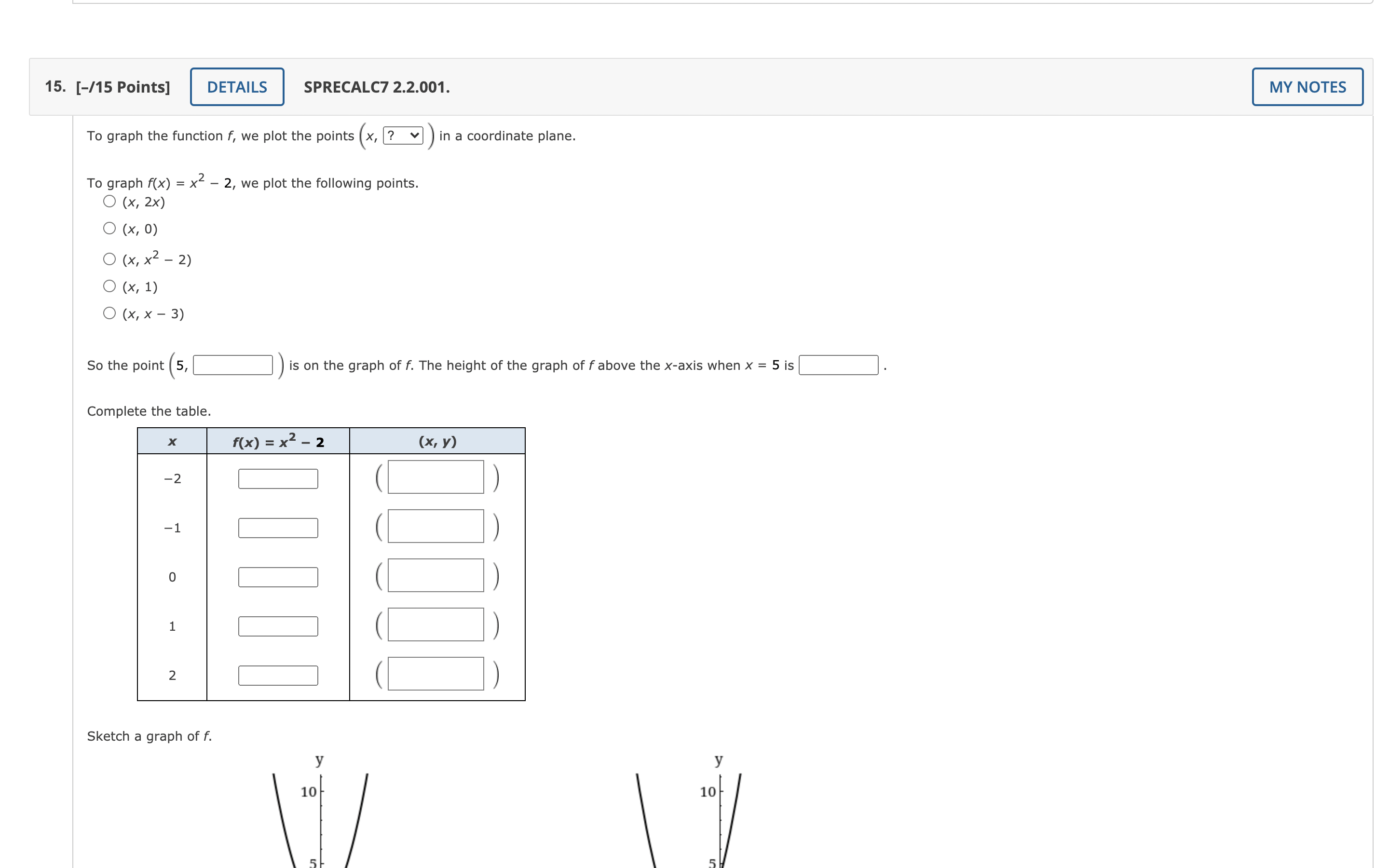Select the (x, 0) answer option
The image size is (1389, 868).
(109, 228)
